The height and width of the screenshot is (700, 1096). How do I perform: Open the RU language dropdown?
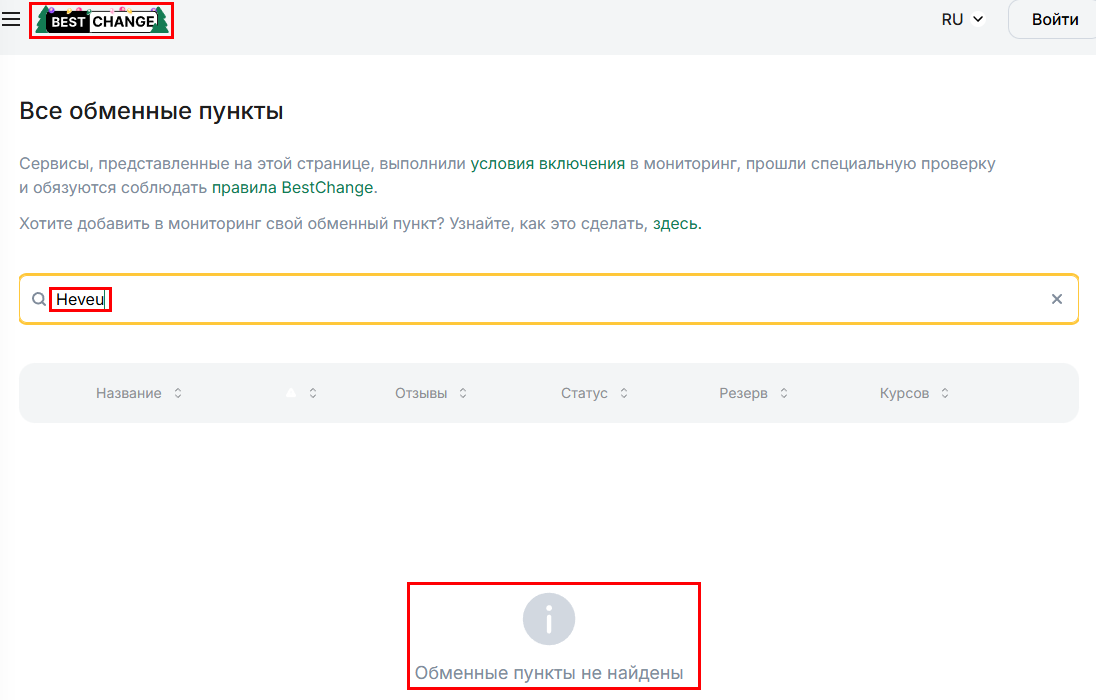[963, 19]
